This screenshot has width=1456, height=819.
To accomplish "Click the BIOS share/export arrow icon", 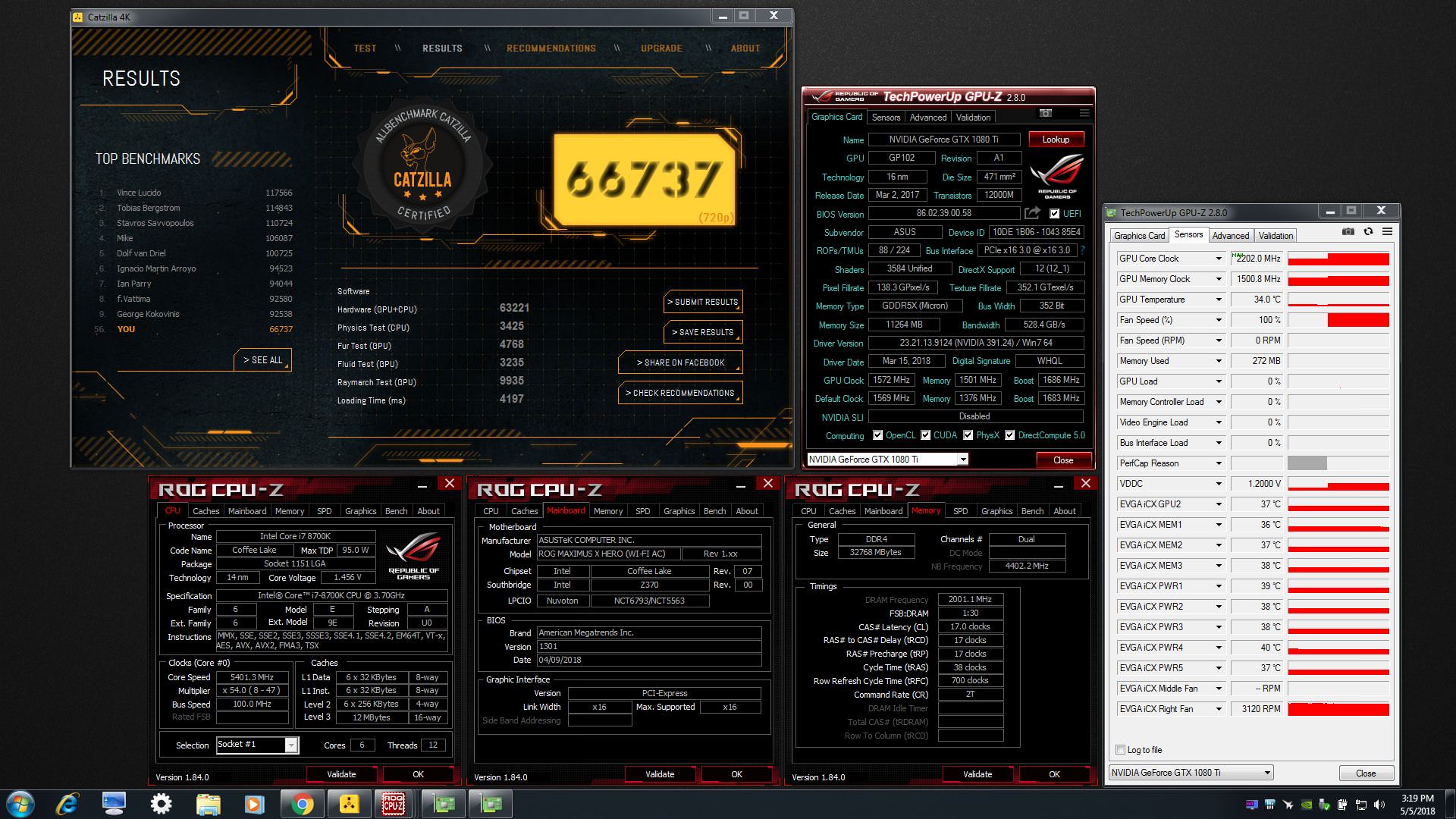I will click(1032, 213).
